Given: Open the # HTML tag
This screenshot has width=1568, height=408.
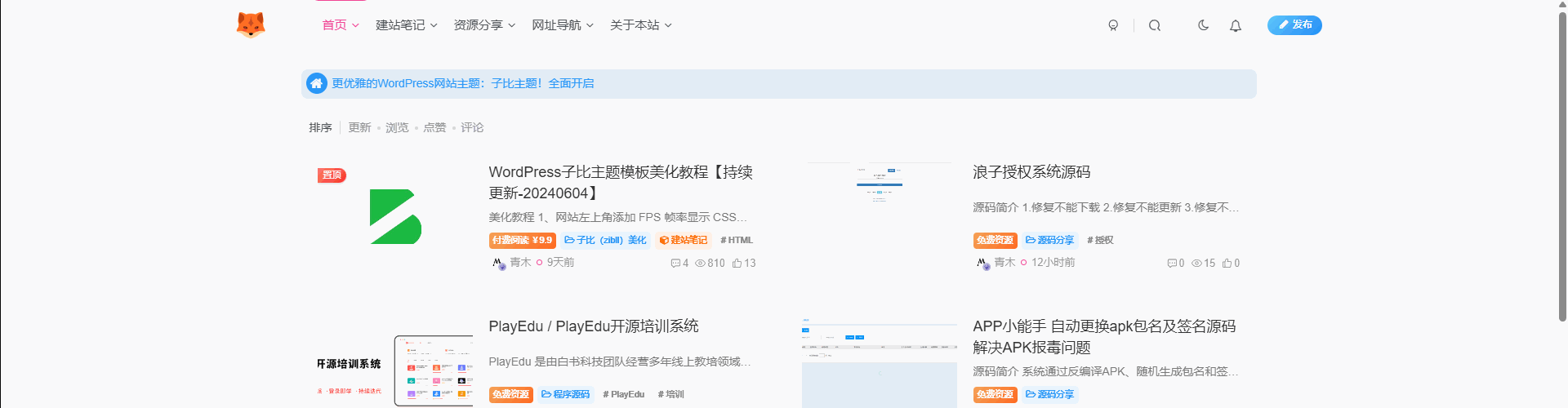Looking at the screenshot, I should pos(737,240).
